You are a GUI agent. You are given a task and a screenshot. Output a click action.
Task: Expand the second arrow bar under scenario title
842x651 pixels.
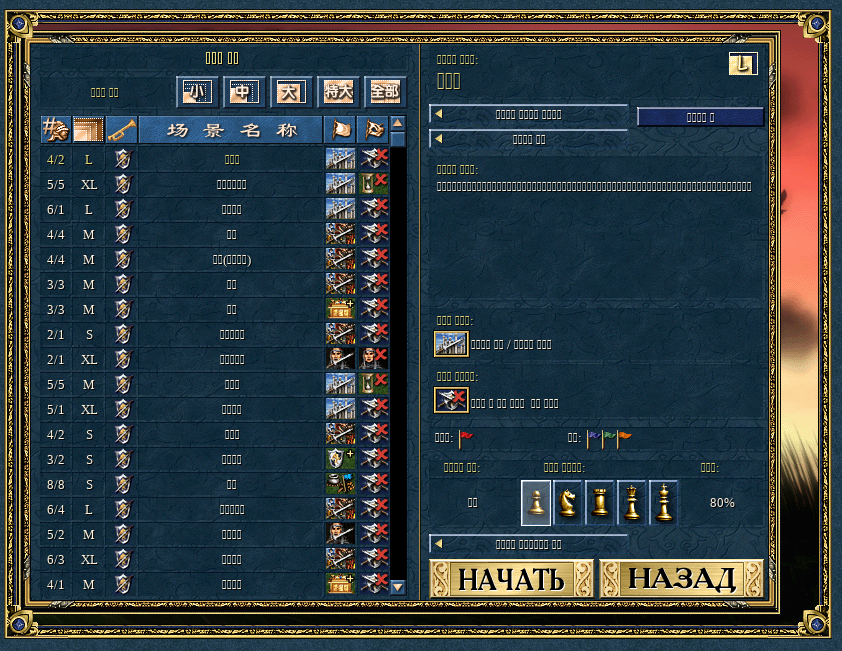(528, 139)
